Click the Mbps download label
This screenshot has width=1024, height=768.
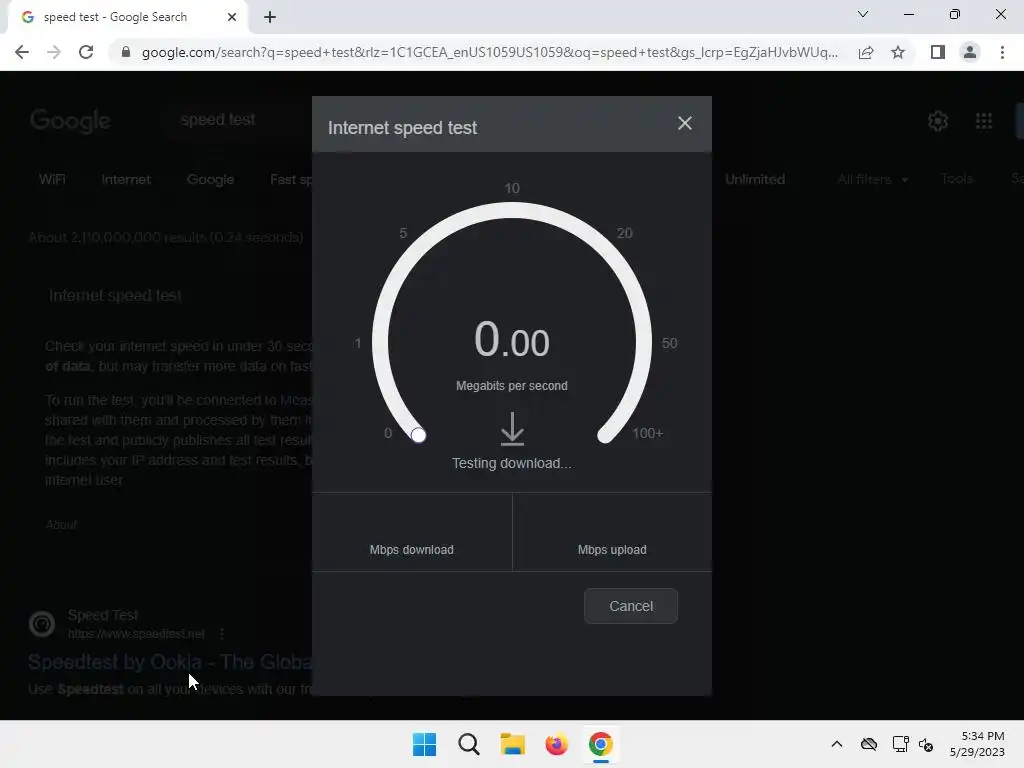pos(411,550)
